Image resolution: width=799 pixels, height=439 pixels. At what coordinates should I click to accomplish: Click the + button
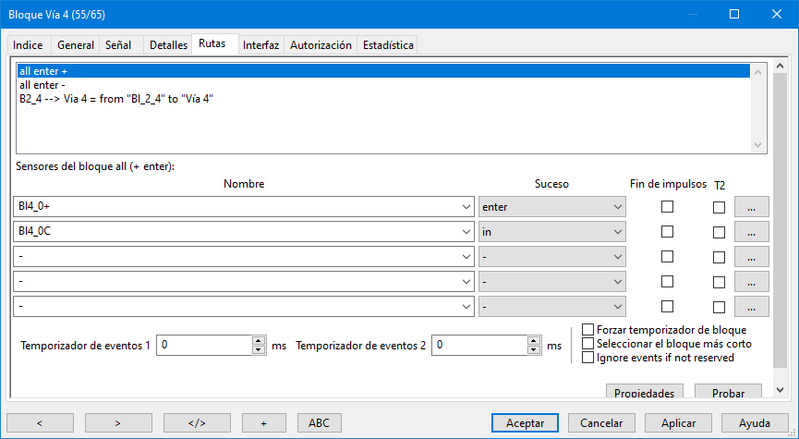pyautogui.click(x=264, y=423)
